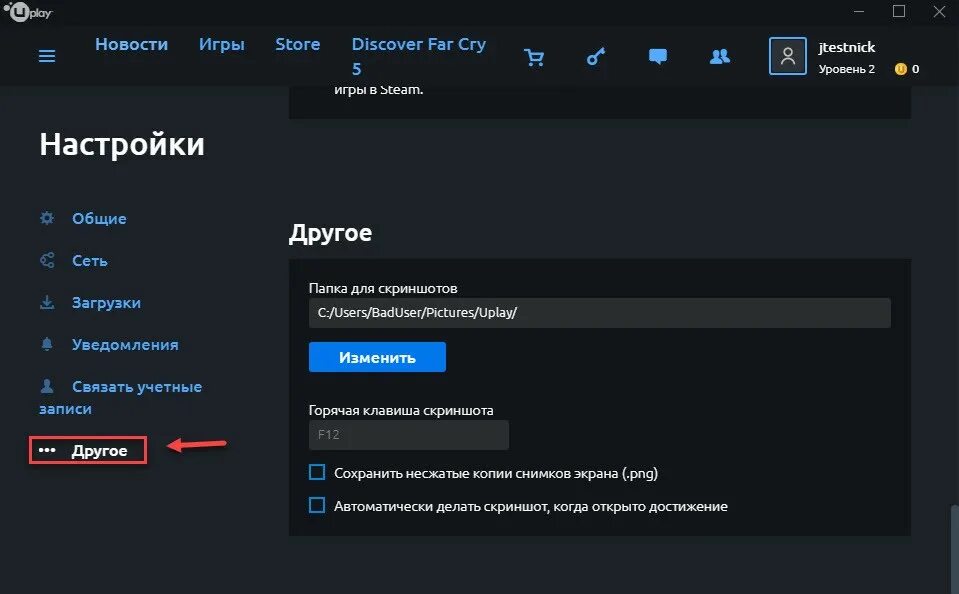Image resolution: width=959 pixels, height=594 pixels.
Task: Open the shopping cart
Action: point(534,58)
